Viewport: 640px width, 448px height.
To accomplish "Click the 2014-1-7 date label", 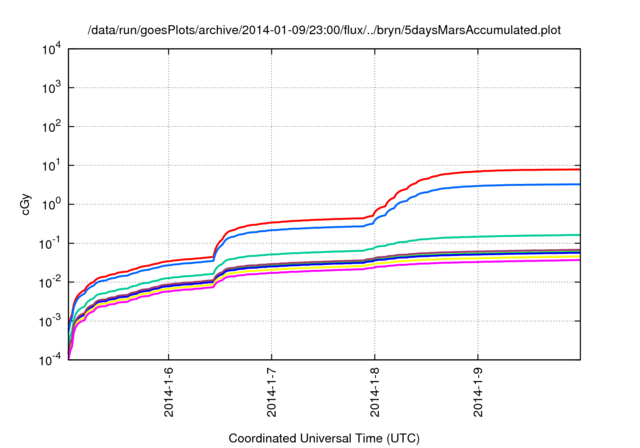I will [271, 392].
